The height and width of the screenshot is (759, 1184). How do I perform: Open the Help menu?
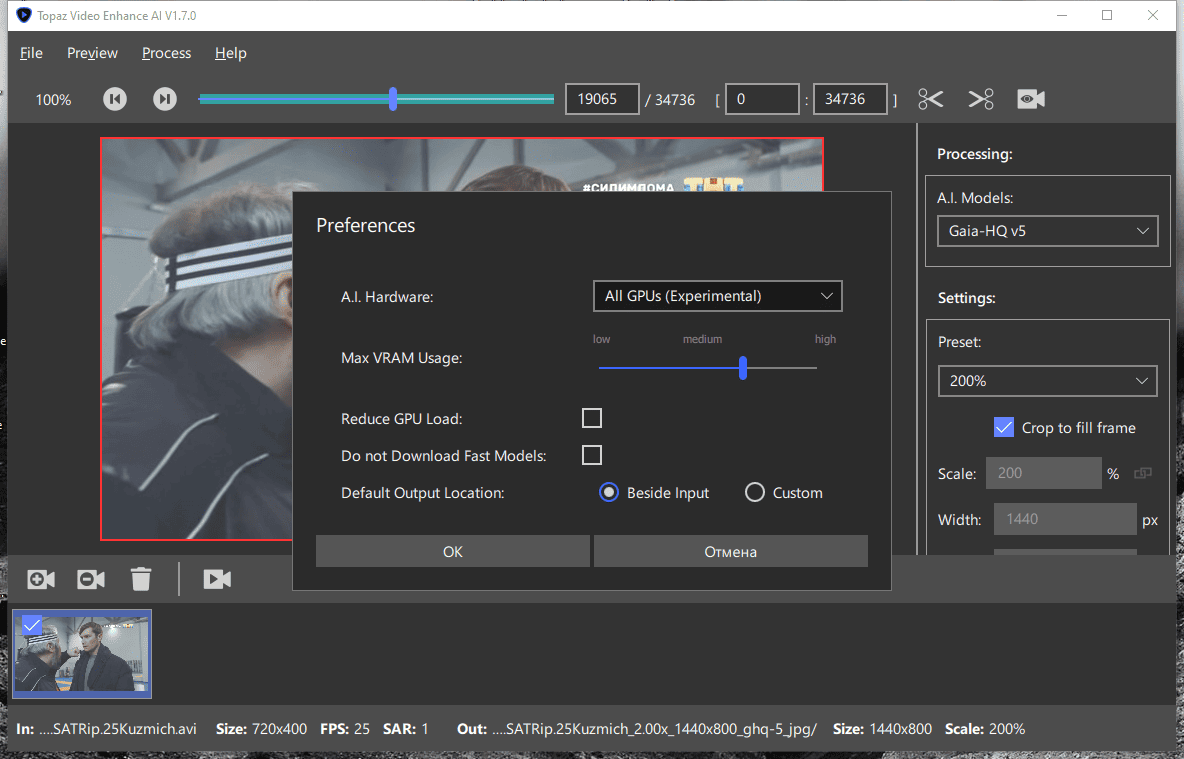coord(230,53)
